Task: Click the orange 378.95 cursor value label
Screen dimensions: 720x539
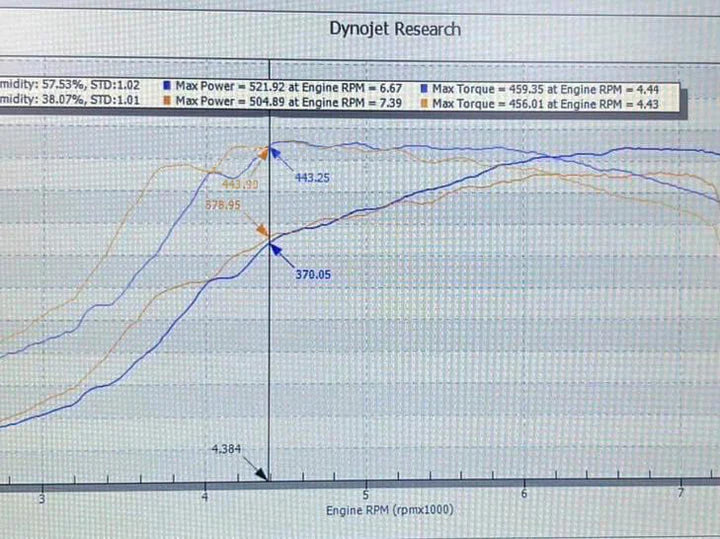Action: point(224,204)
